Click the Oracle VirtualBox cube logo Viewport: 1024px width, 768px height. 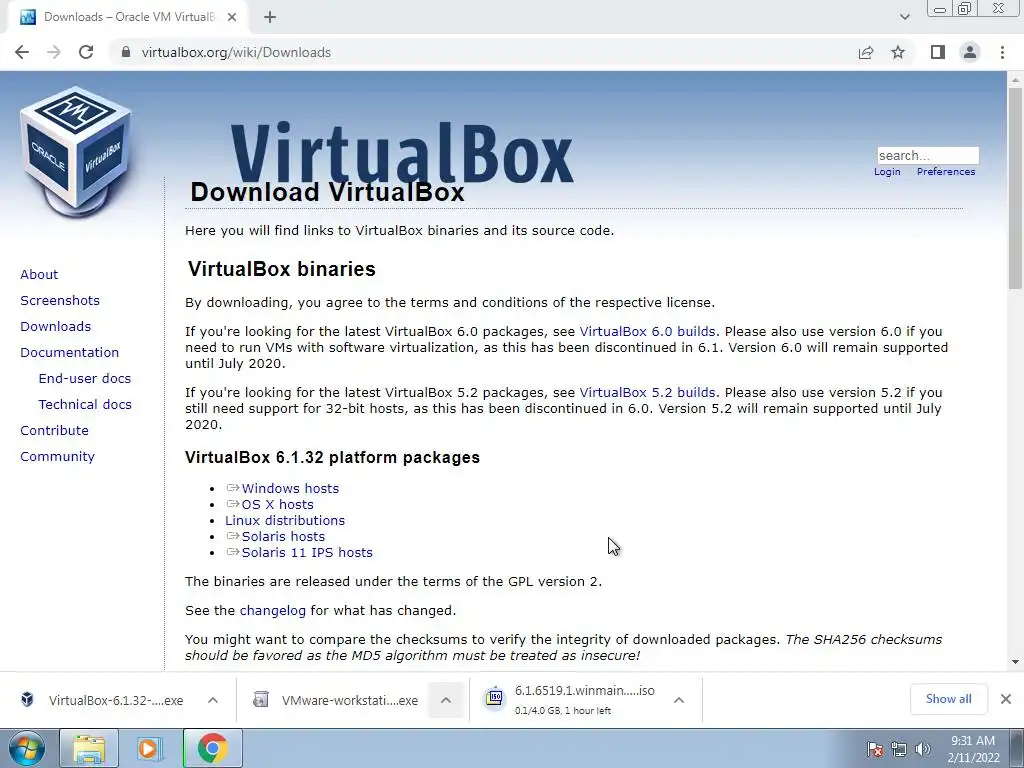[76, 152]
